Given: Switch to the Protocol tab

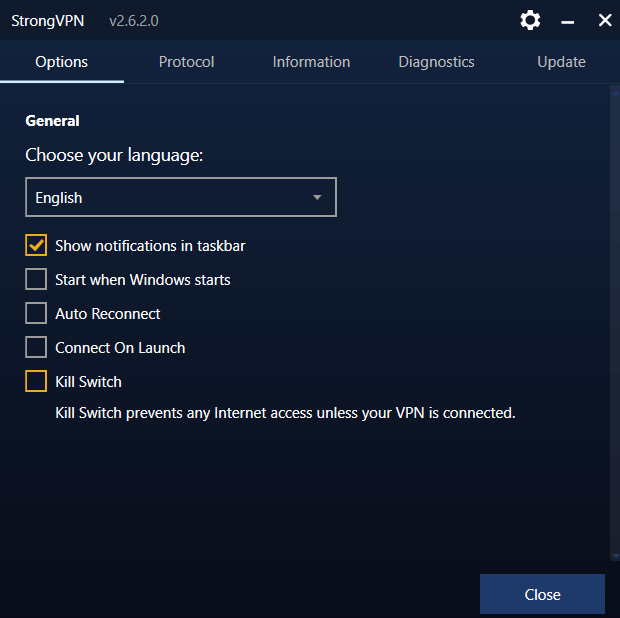Looking at the screenshot, I should point(186,62).
